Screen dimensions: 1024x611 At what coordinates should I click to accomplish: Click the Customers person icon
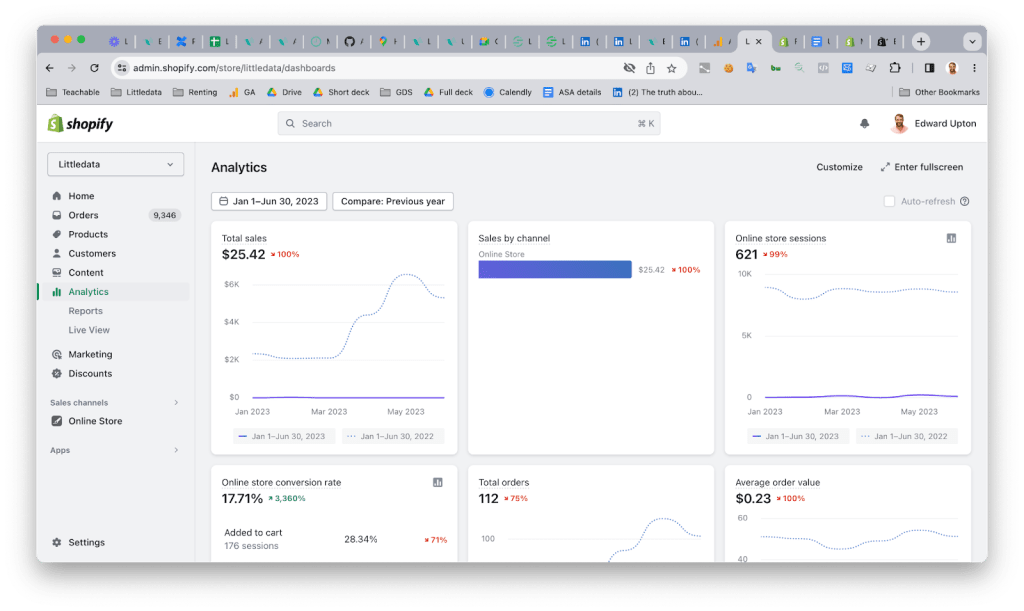(x=57, y=253)
